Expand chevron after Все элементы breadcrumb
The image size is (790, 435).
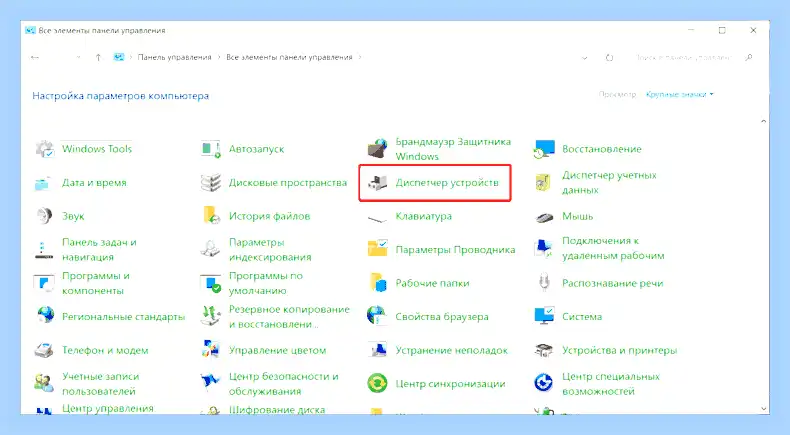360,57
